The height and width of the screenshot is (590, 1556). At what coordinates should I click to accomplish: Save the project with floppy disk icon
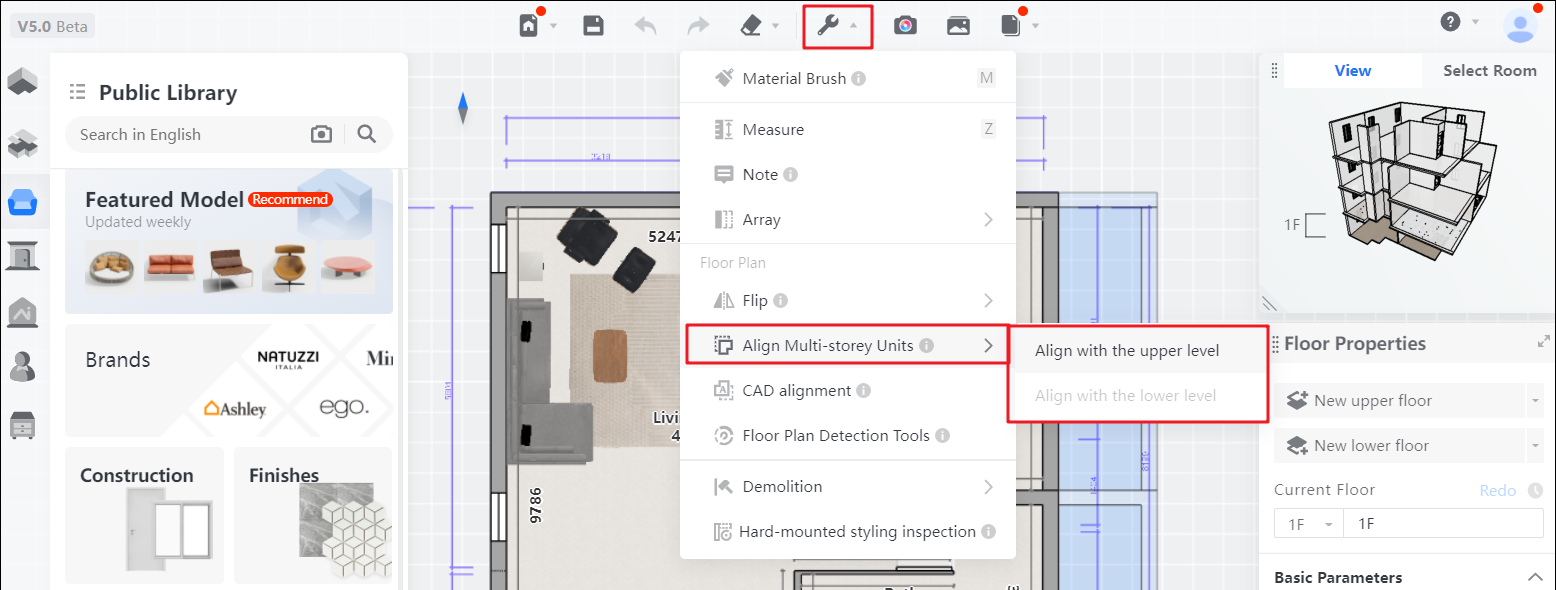593,26
